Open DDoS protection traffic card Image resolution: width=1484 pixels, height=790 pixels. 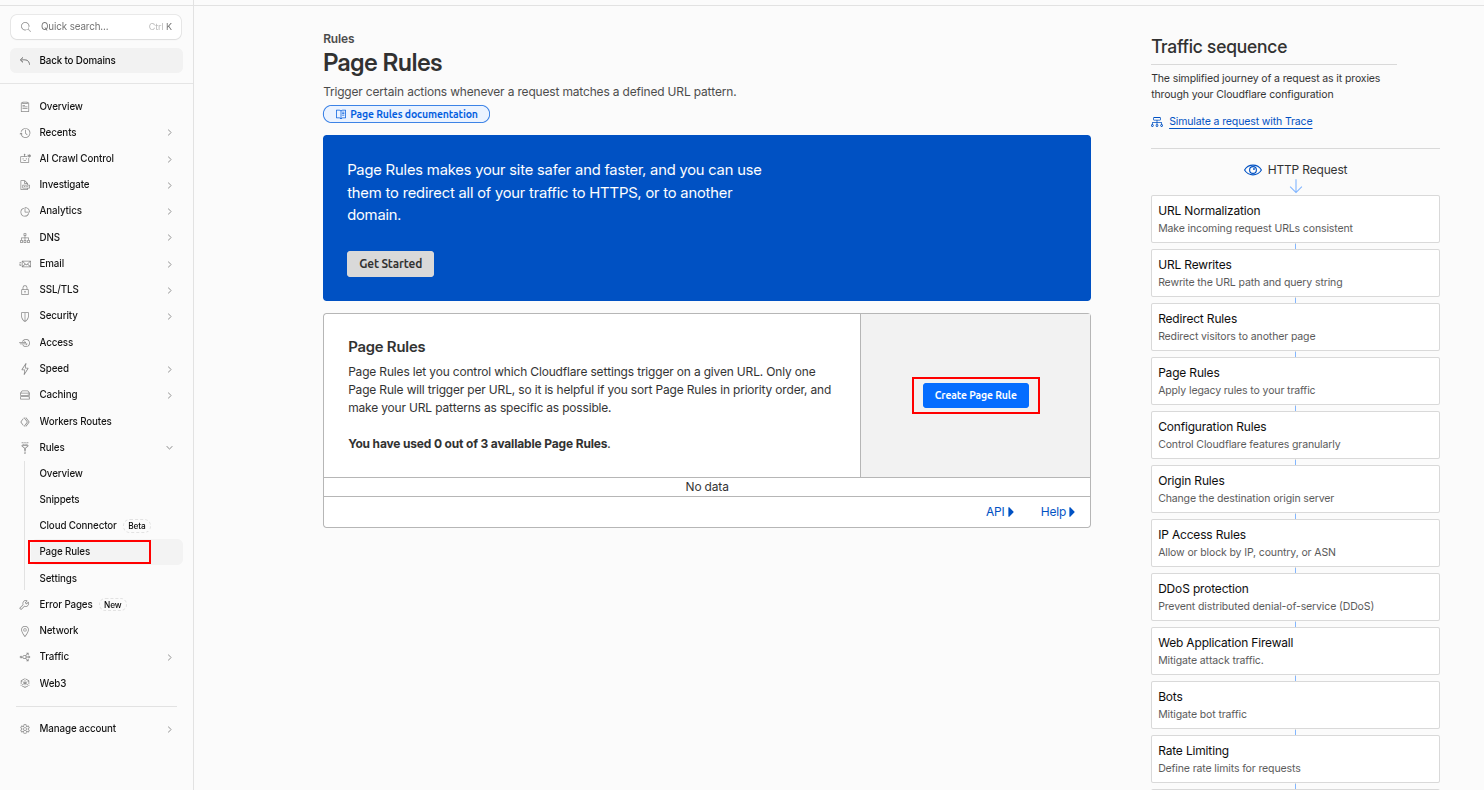[x=1295, y=597]
